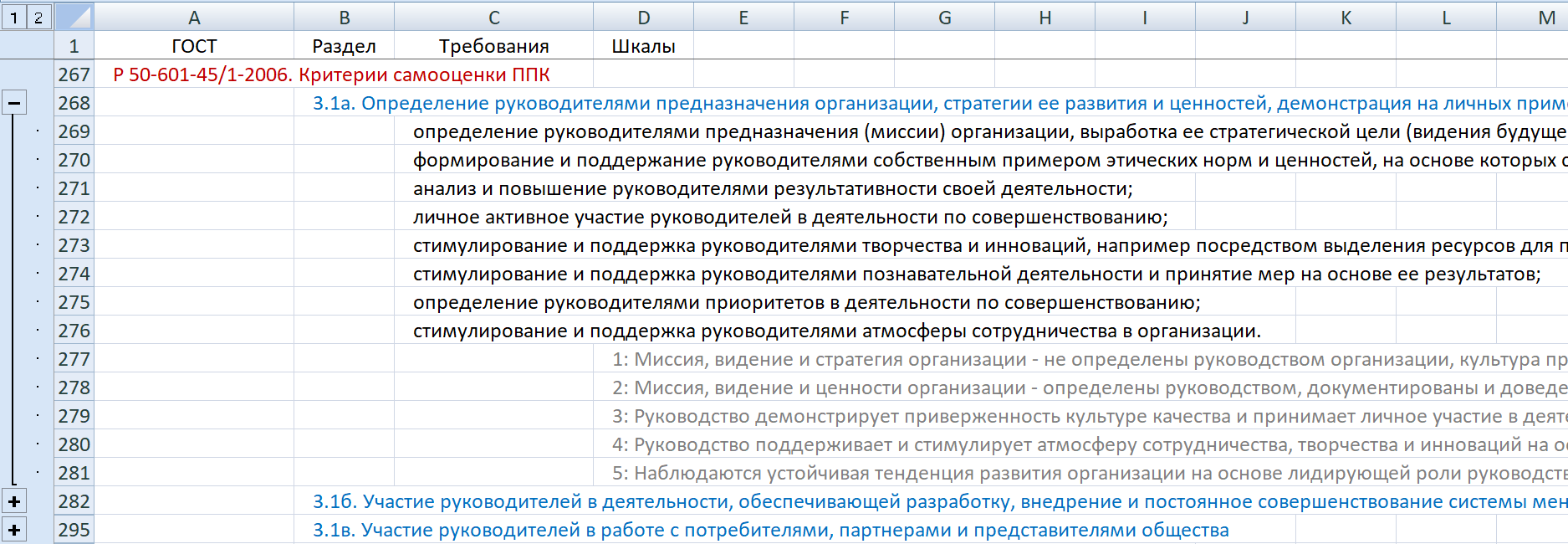Select row 267 header
The height and width of the screenshot is (544, 1568).
pos(74,74)
